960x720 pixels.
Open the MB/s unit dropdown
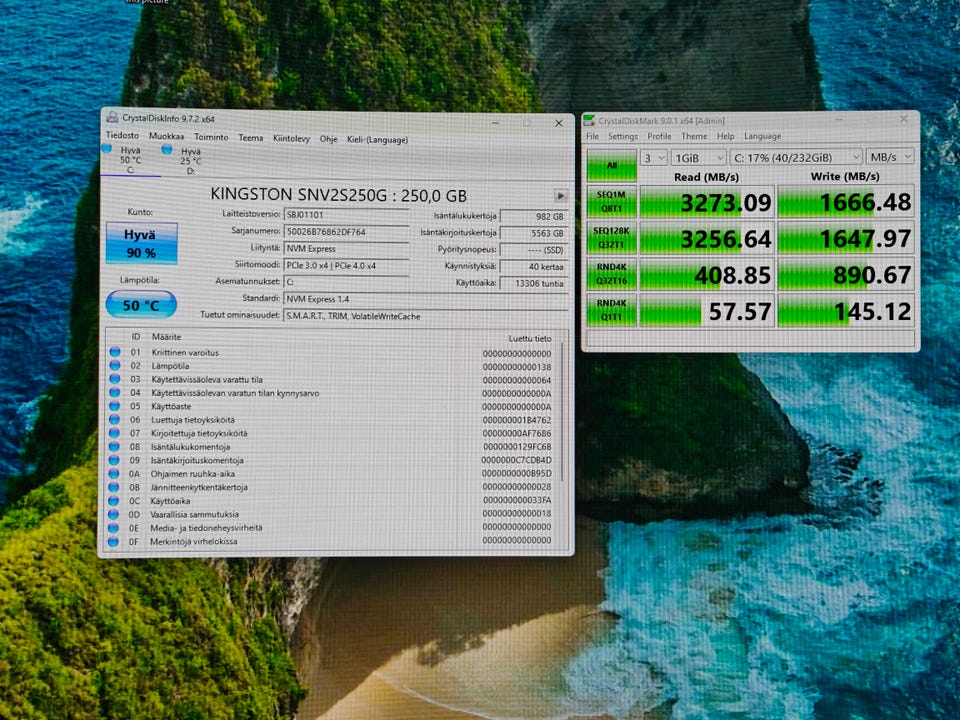(890, 157)
